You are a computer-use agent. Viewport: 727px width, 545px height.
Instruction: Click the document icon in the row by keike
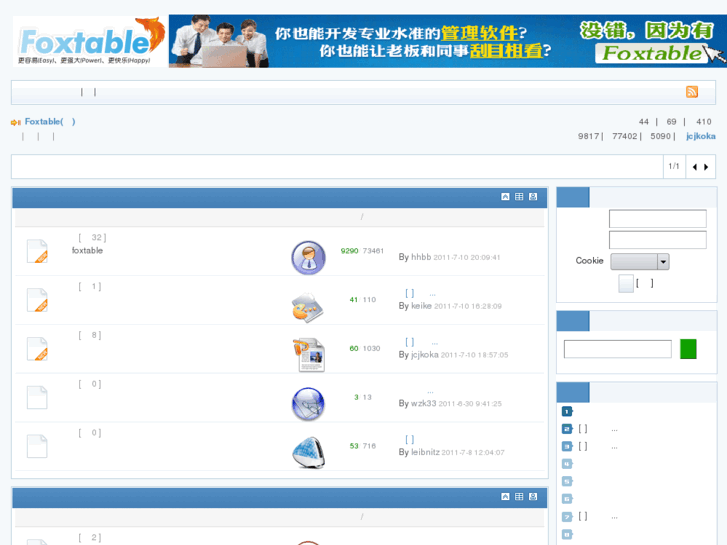pyautogui.click(x=37, y=300)
